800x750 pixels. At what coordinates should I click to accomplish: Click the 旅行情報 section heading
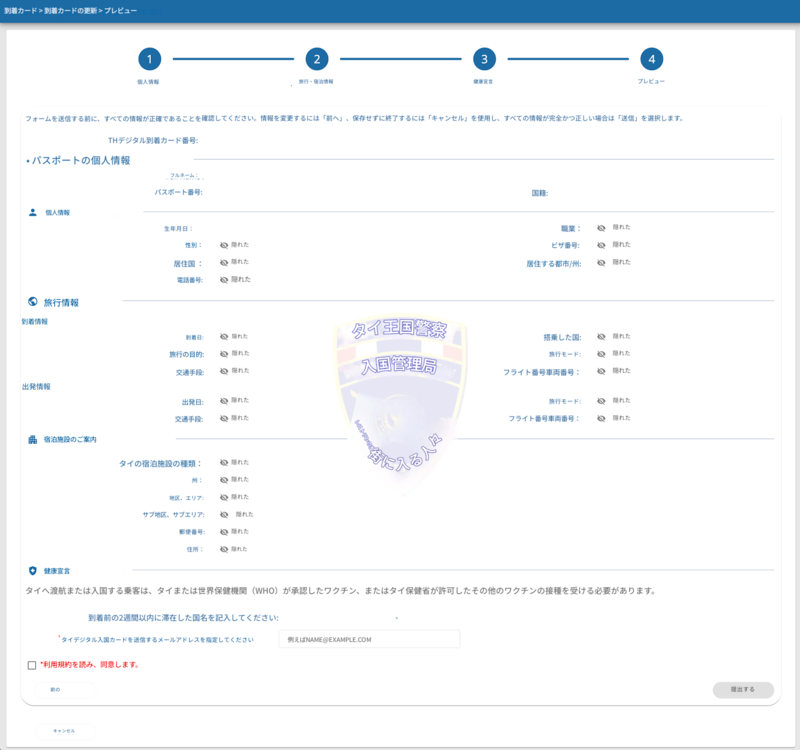[61, 303]
